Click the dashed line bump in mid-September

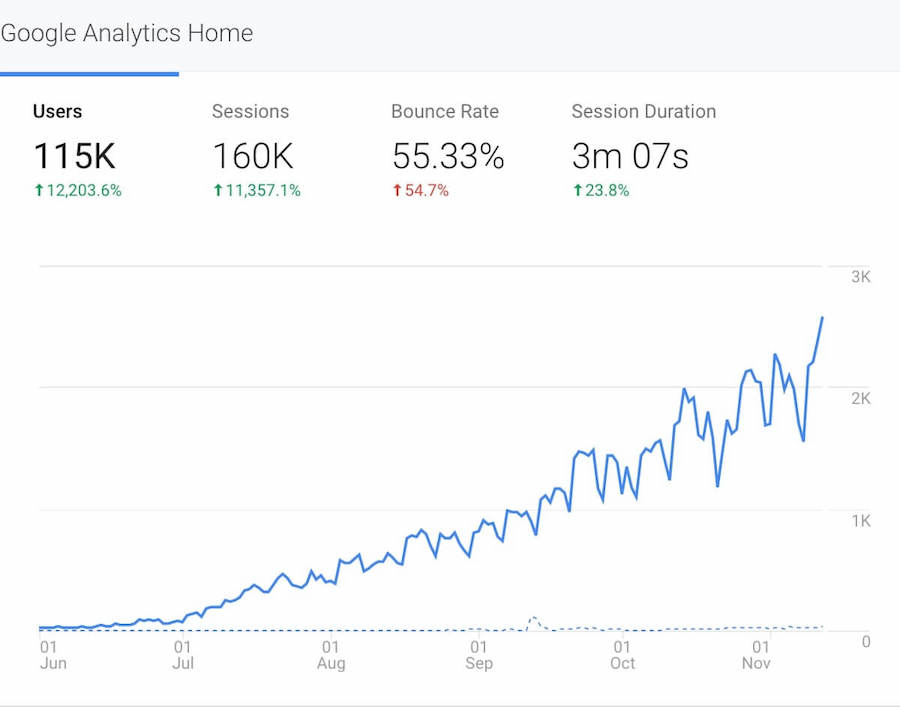point(534,619)
